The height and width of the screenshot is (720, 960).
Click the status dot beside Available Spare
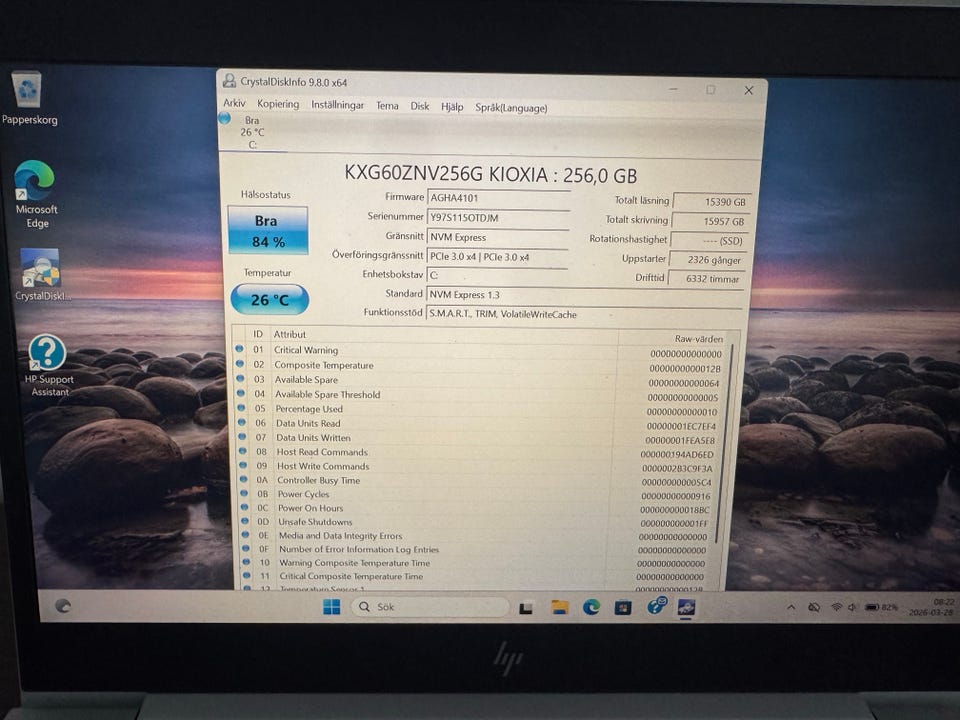point(240,378)
